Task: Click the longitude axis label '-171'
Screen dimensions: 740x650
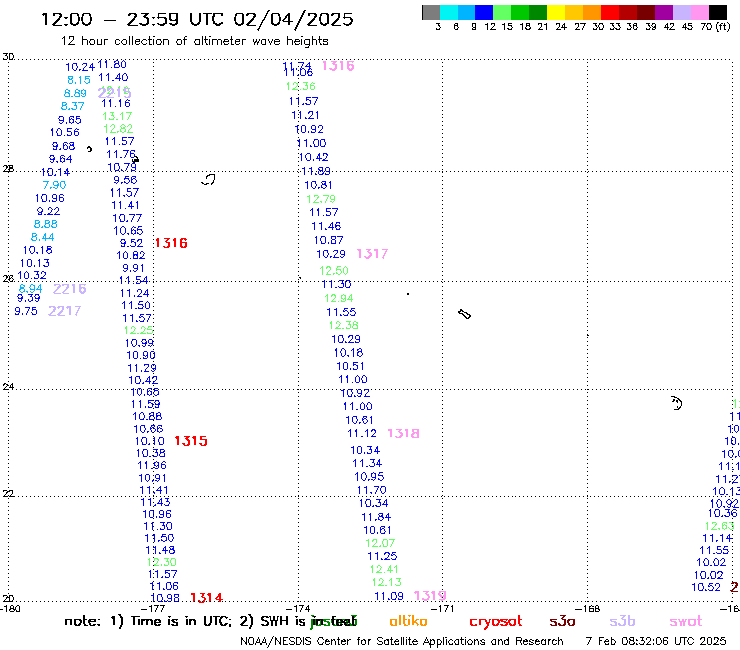Action: [443, 608]
